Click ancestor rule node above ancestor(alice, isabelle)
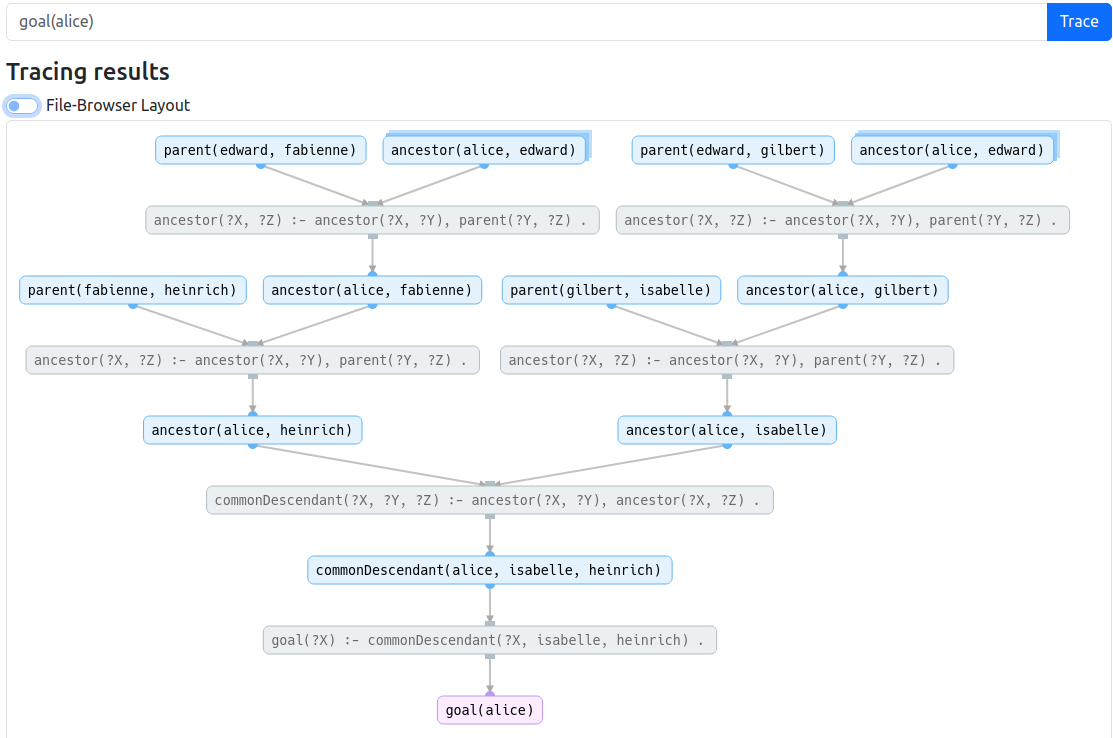This screenshot has height=738, width=1113. pyautogui.click(x=727, y=360)
